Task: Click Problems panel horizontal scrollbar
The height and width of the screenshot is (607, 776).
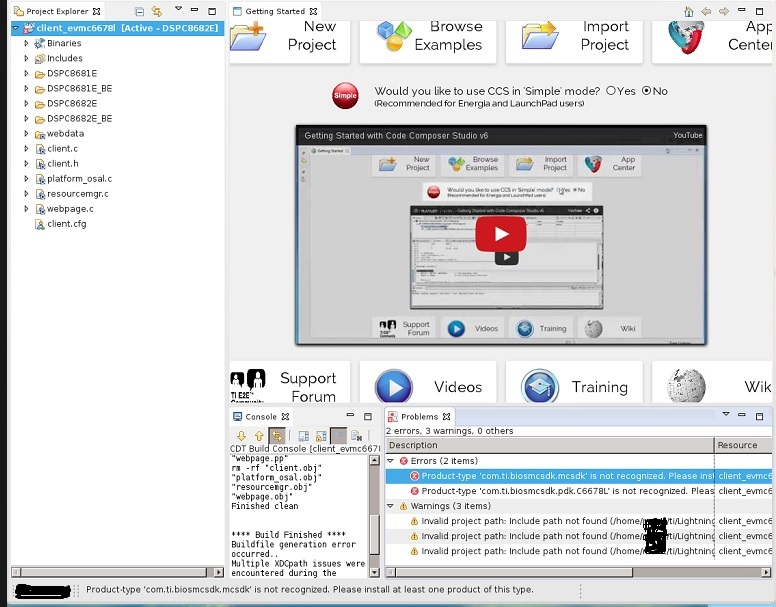Action: (579, 572)
